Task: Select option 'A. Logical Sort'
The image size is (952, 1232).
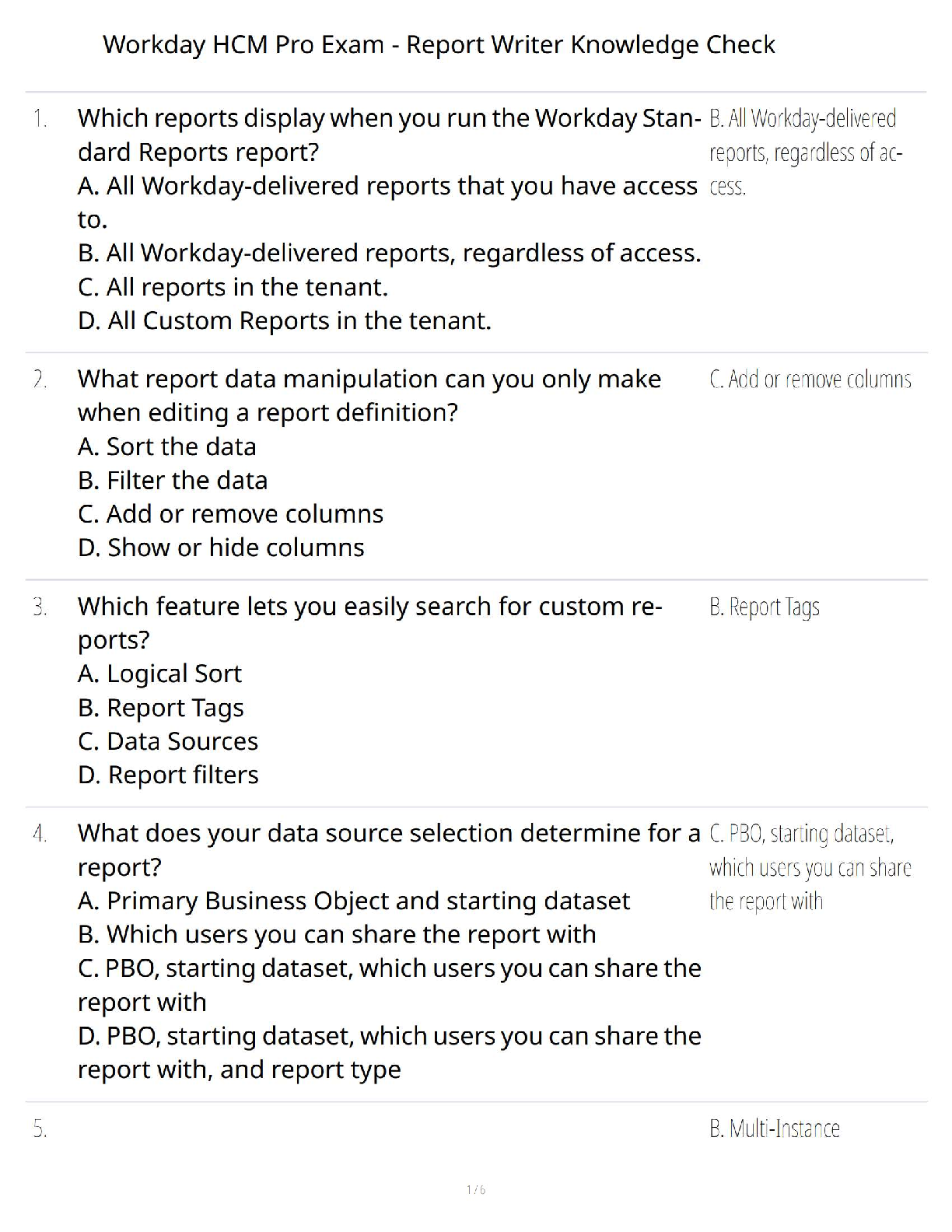Action: [x=159, y=674]
